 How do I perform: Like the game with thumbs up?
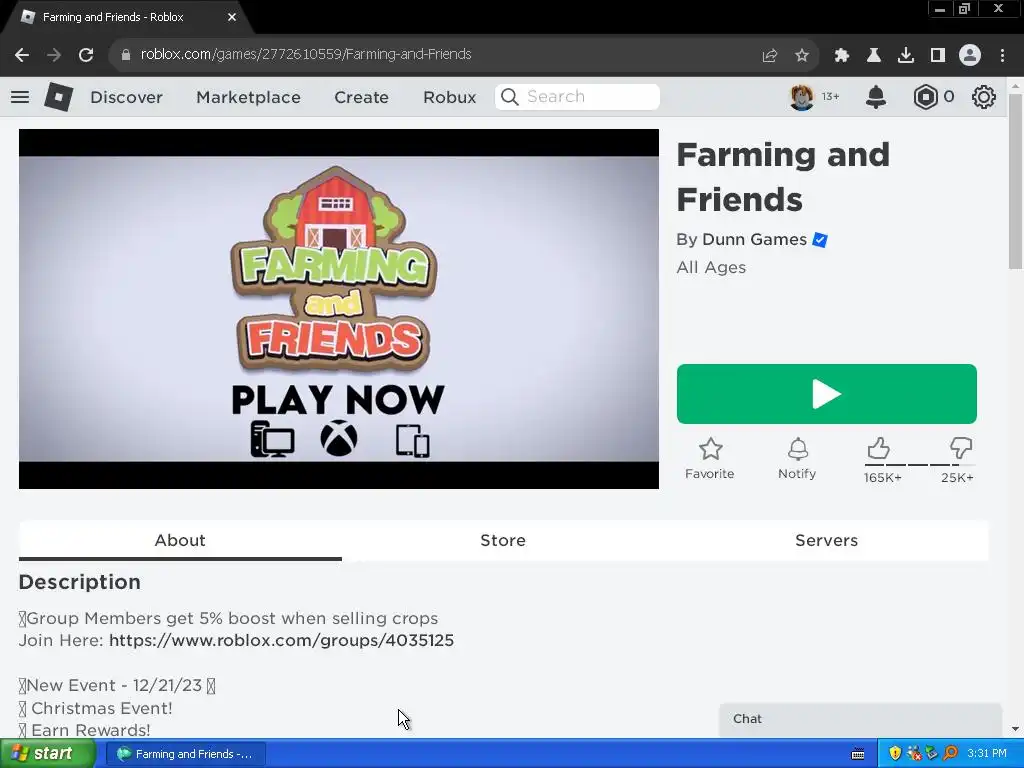878,449
